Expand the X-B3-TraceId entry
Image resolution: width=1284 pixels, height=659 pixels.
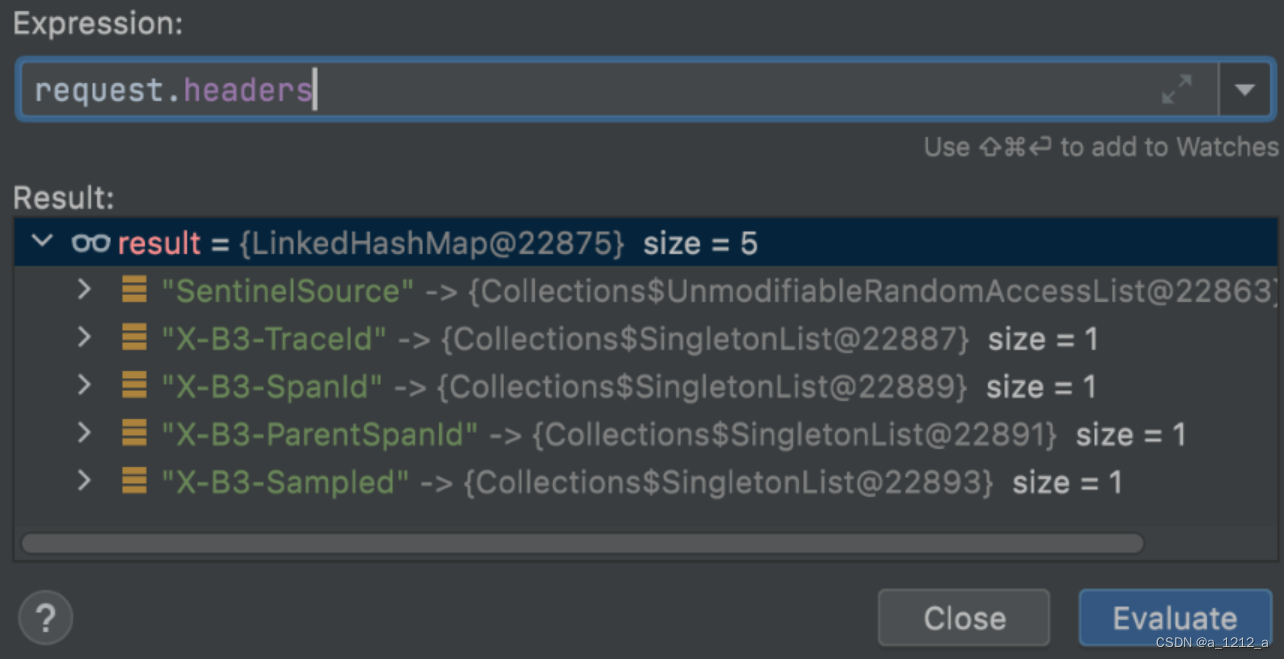[x=85, y=339]
